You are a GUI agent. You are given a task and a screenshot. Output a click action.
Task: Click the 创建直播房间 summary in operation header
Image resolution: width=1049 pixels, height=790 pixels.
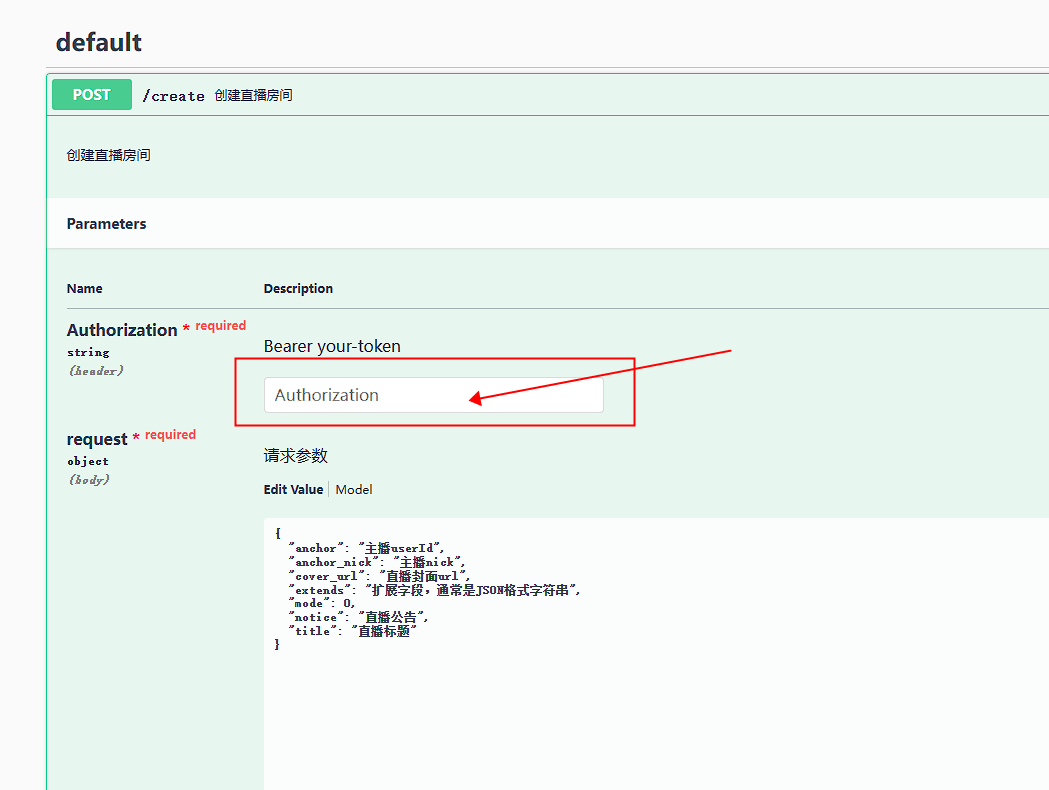253,96
